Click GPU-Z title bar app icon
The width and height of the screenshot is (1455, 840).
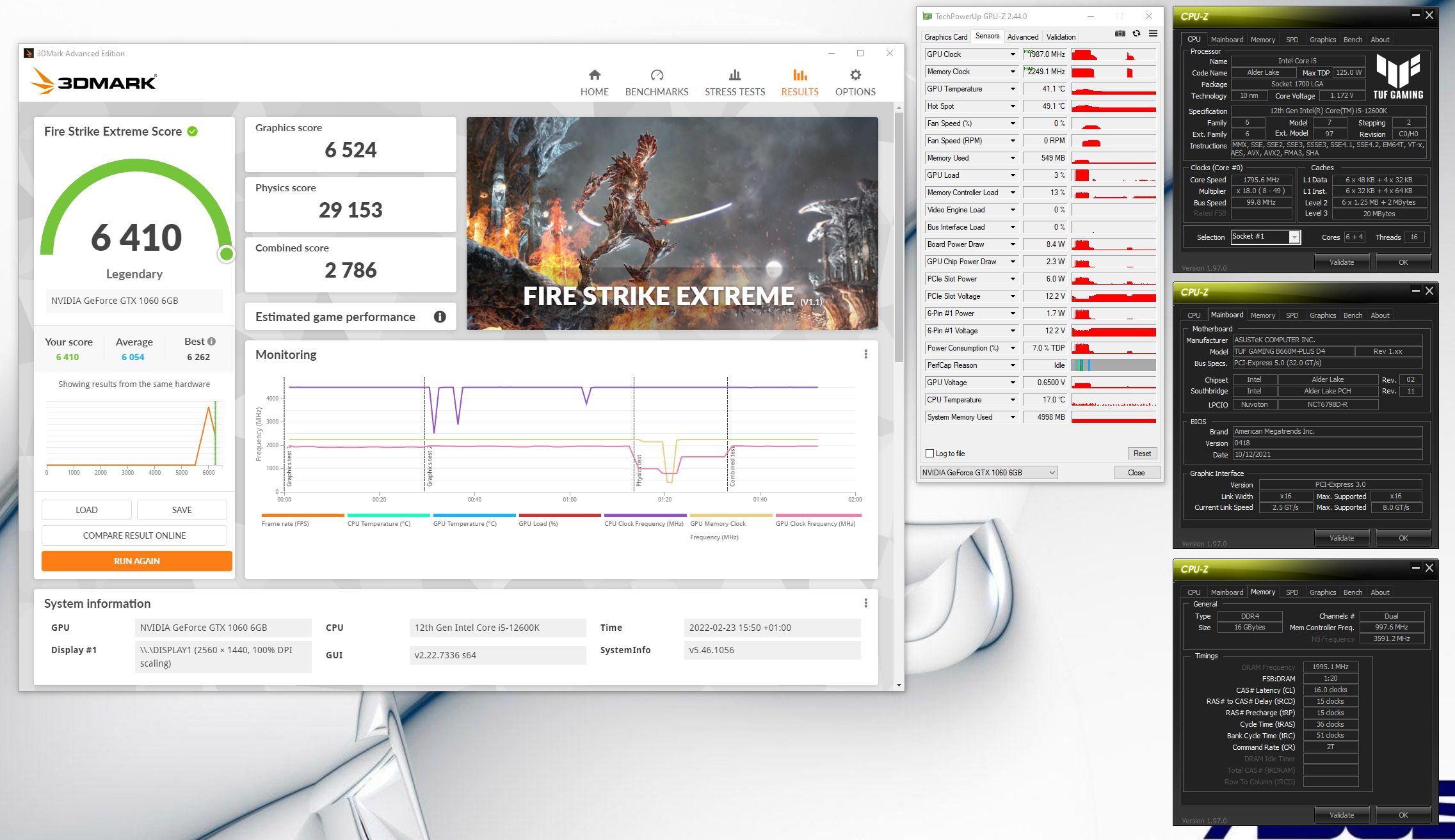tap(927, 17)
